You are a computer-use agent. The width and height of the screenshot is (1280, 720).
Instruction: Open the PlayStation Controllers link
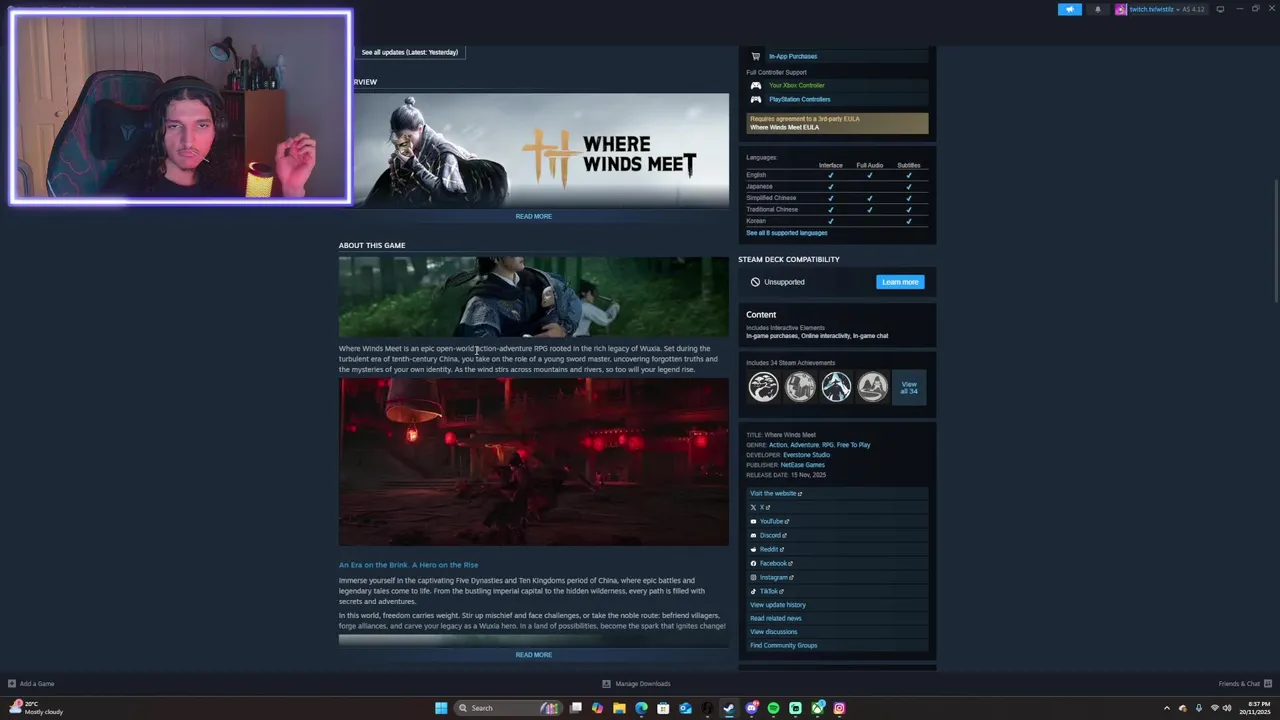800,99
